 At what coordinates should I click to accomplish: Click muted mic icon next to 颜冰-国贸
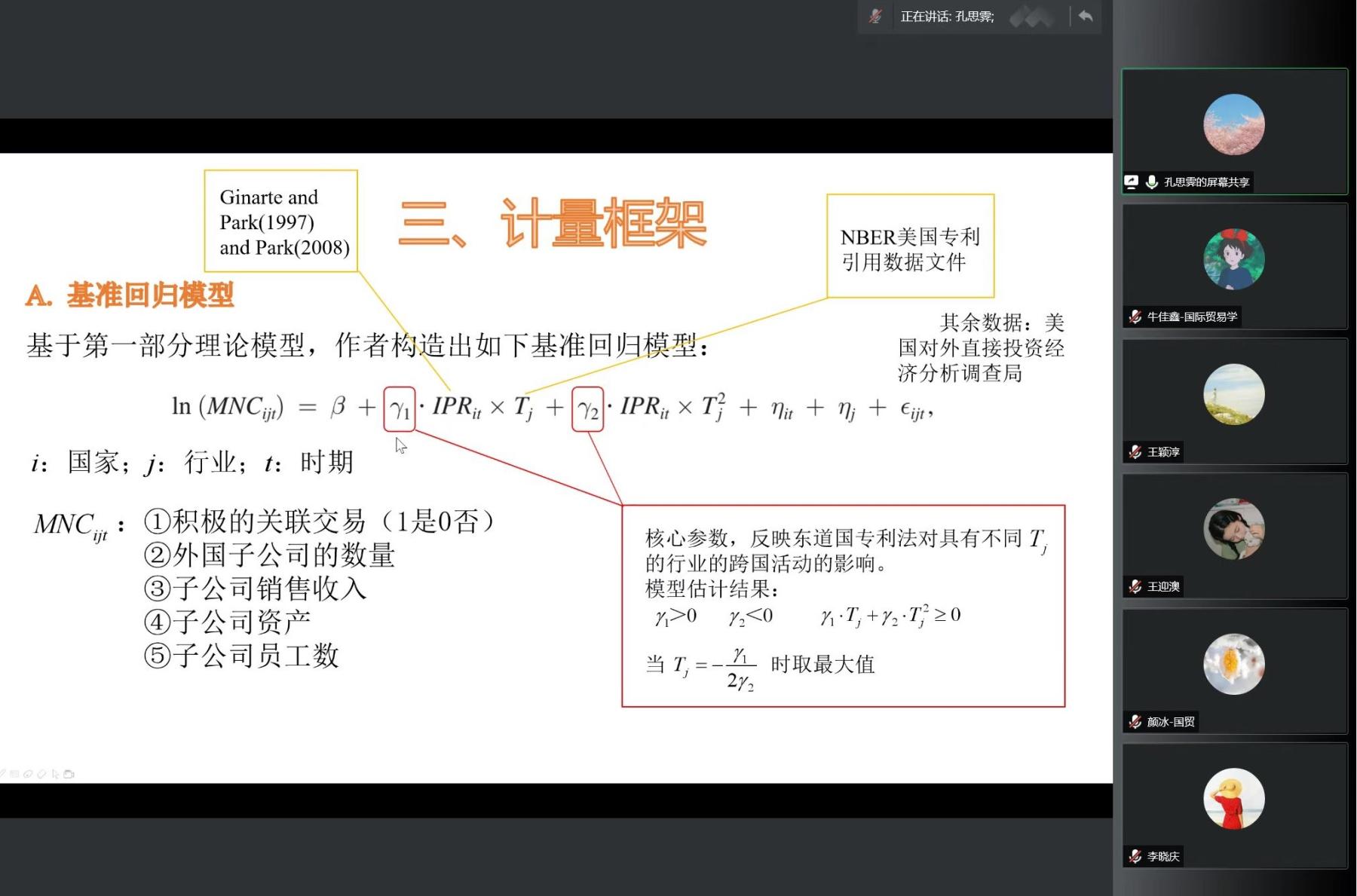click(x=1135, y=722)
